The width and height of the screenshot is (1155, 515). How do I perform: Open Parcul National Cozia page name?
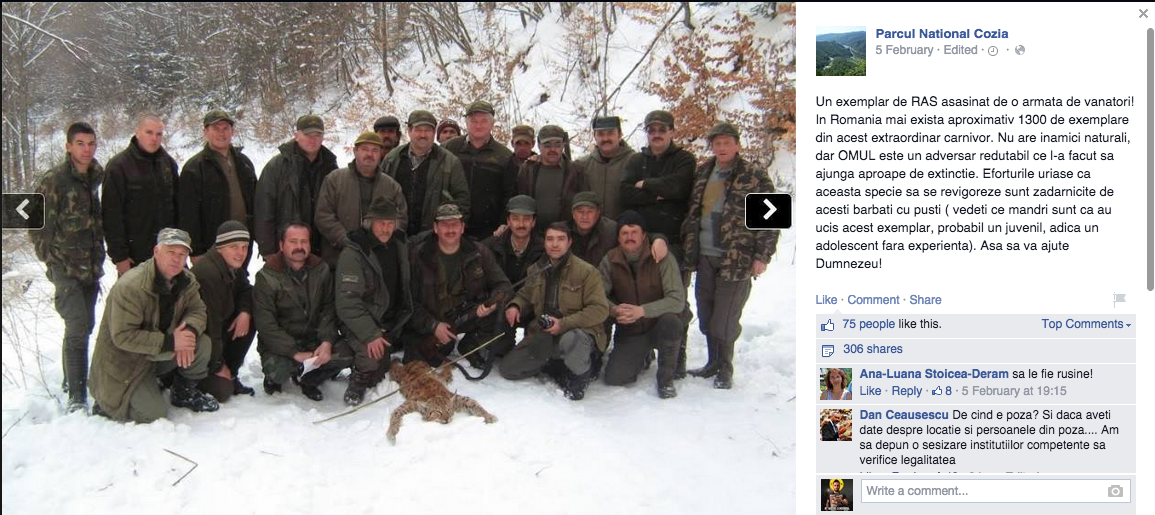coord(941,33)
